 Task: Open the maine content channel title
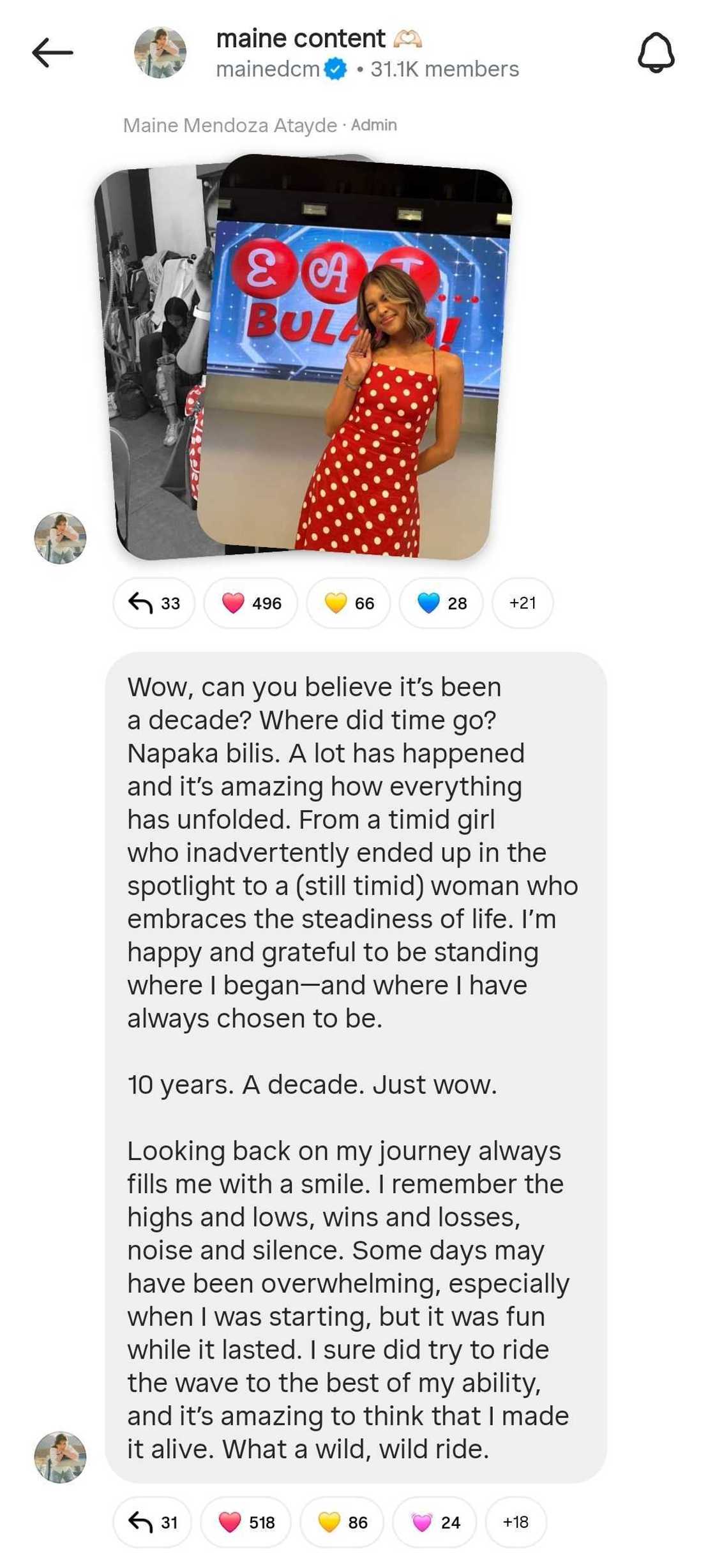[301, 38]
